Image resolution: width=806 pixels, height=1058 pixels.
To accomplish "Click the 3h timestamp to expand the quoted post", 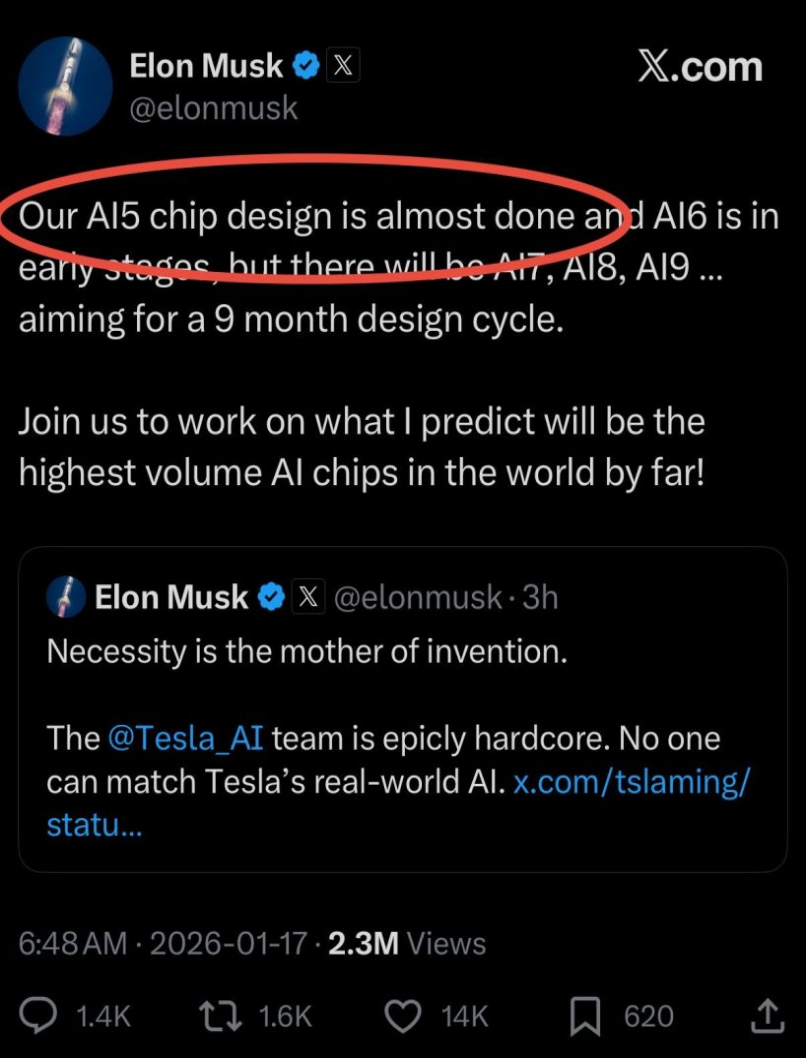I will (x=536, y=596).
